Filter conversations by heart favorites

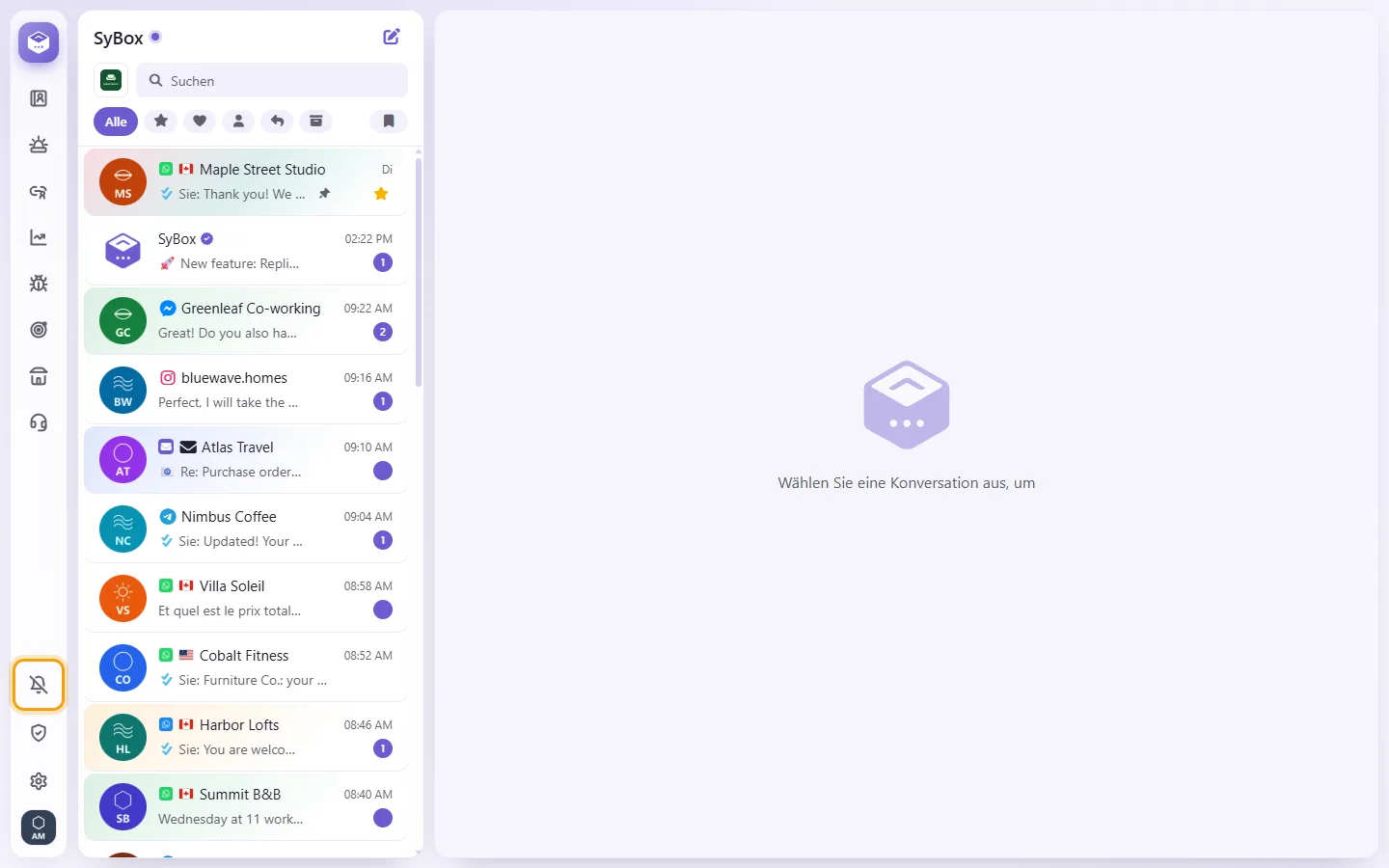(x=200, y=121)
